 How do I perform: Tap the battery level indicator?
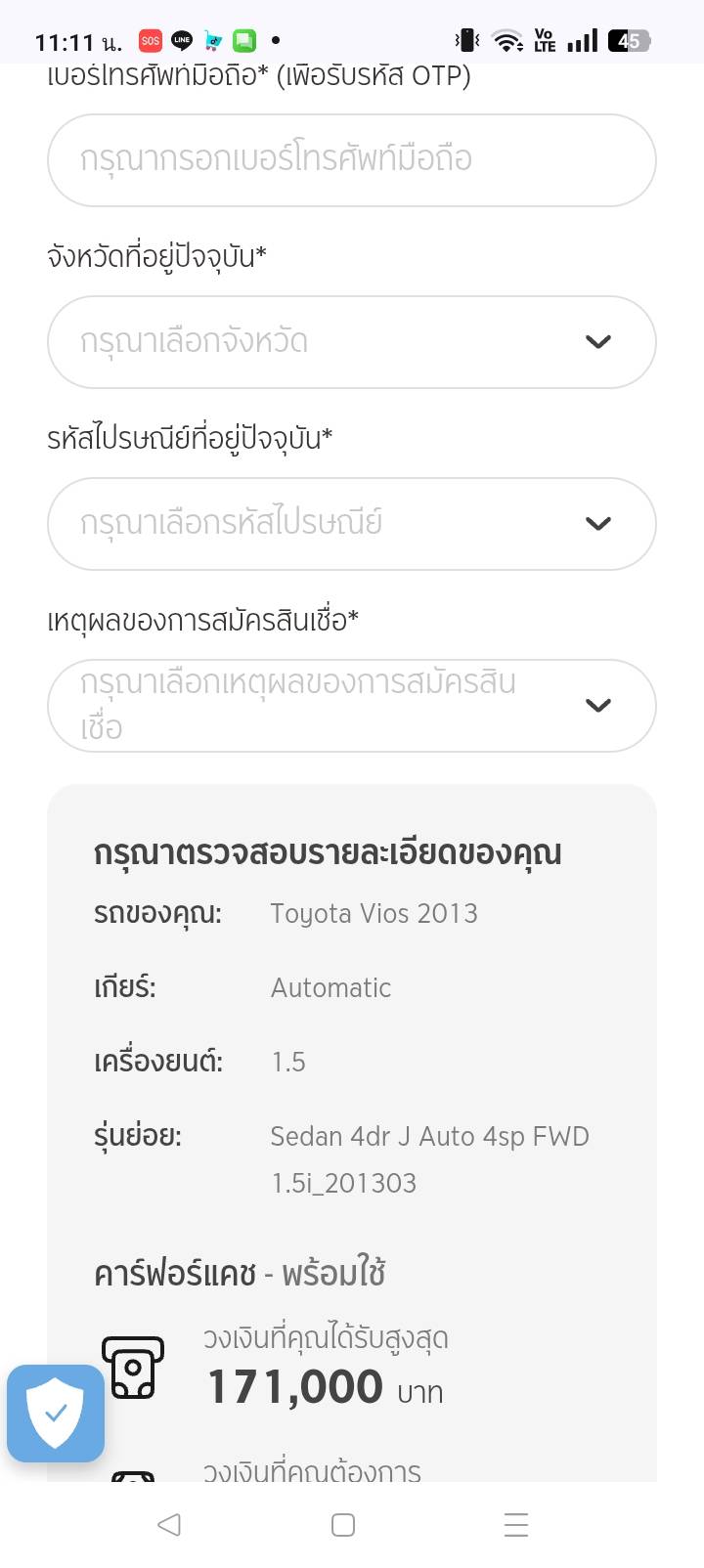pos(629,41)
